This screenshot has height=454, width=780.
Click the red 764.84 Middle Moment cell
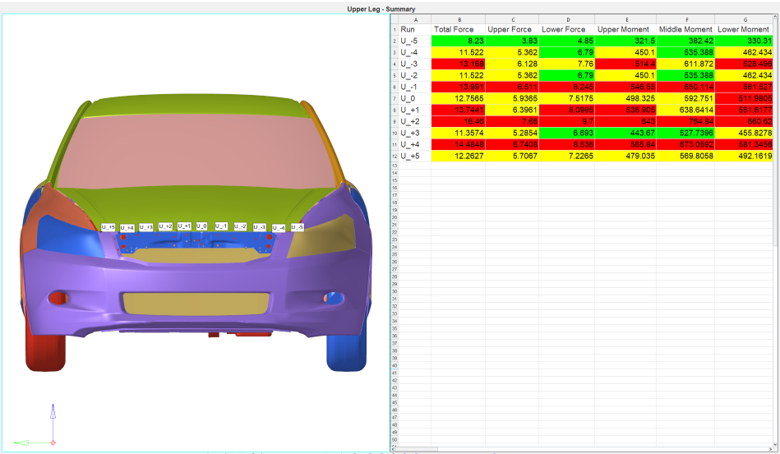click(x=685, y=121)
